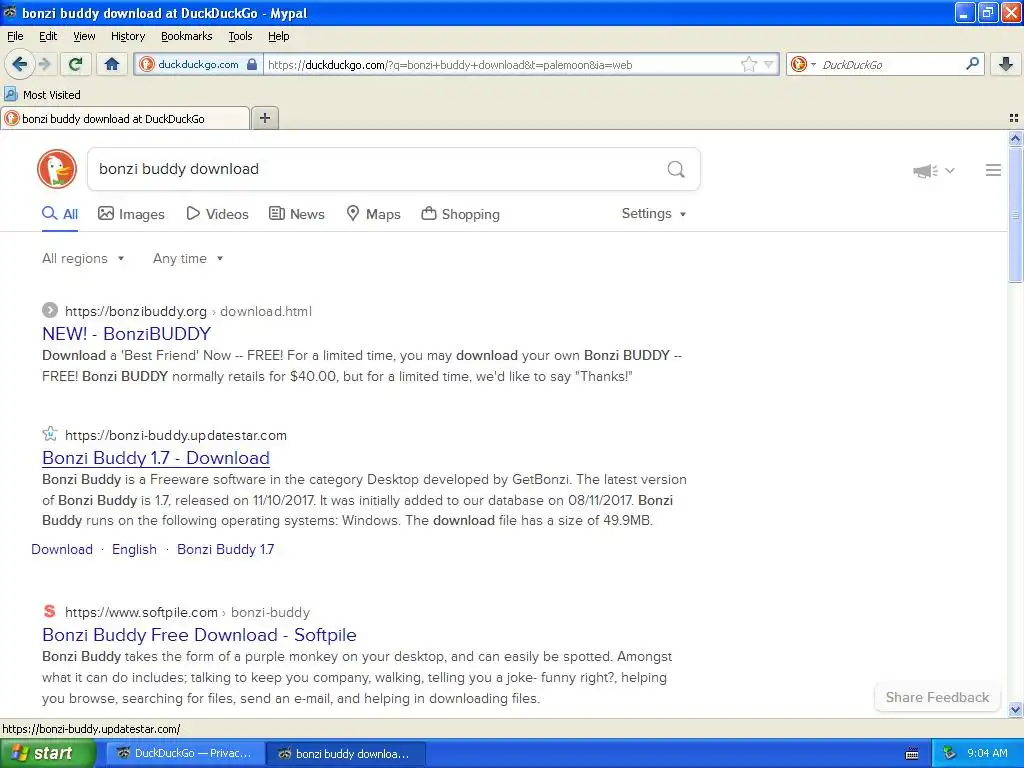The width and height of the screenshot is (1024, 768).
Task: Open the Any time filter dropdown
Action: point(188,259)
